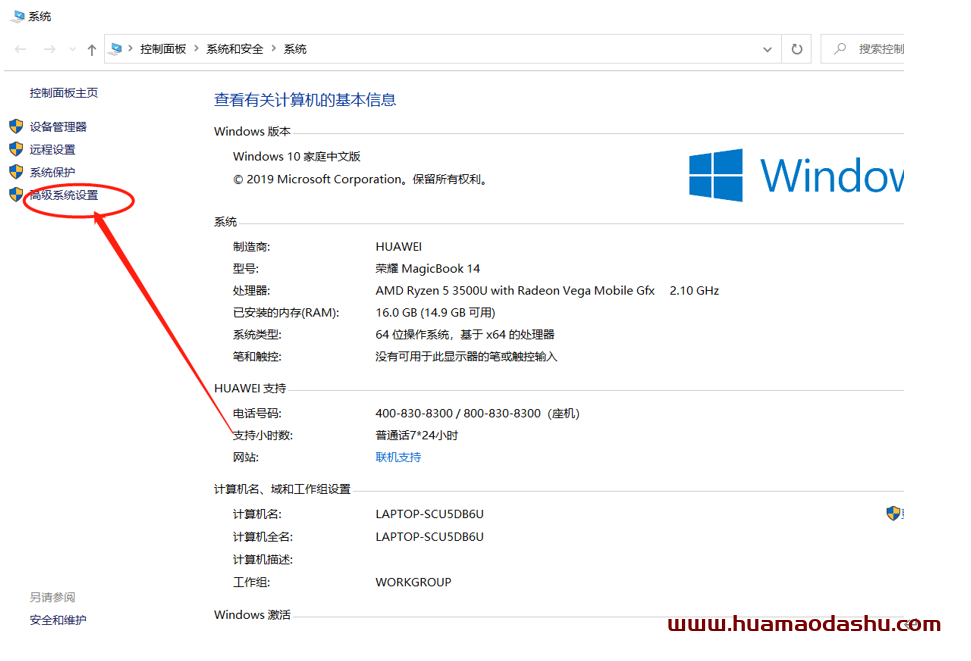This screenshot has height=661, width=971.
Task: Go up one level arrow
Action: (x=92, y=50)
